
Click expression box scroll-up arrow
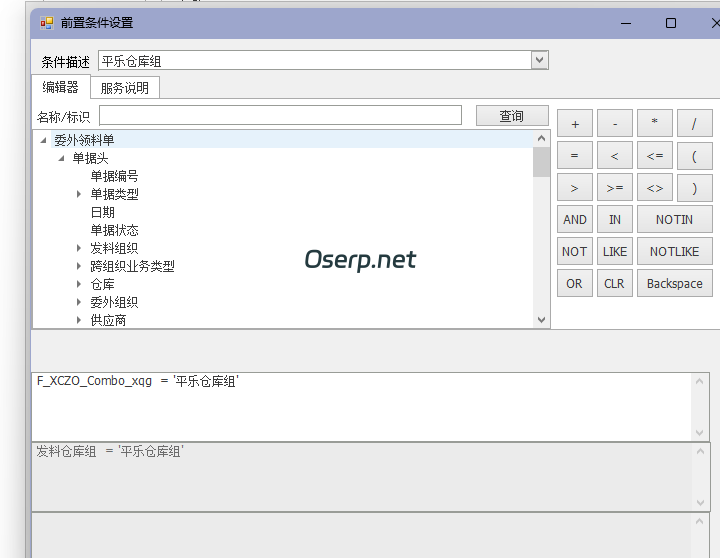coord(699,381)
